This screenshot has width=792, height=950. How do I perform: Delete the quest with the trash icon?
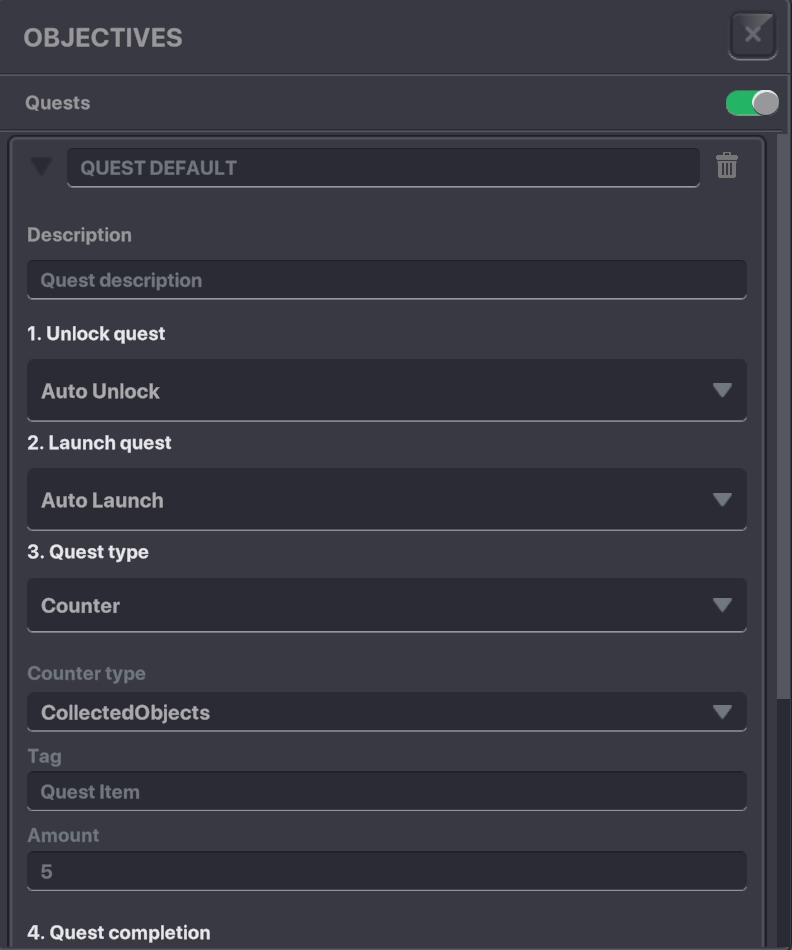pyautogui.click(x=727, y=166)
